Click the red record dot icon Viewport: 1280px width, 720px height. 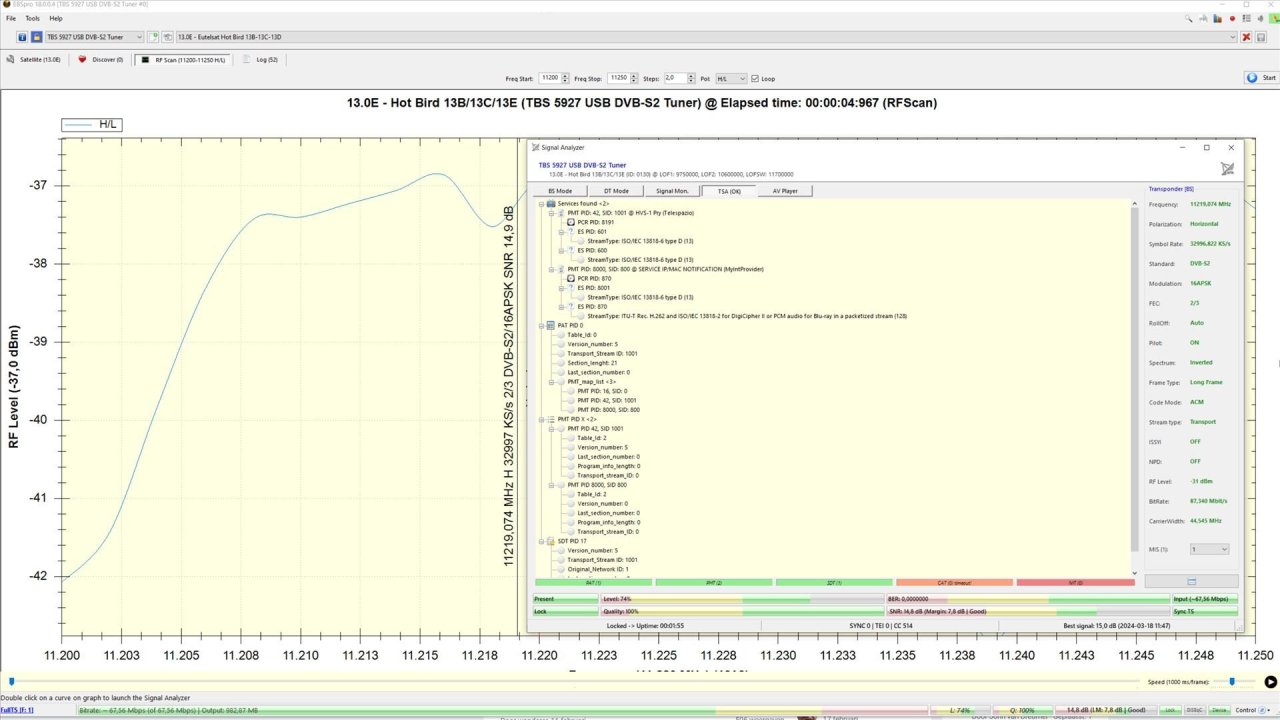click(x=1232, y=18)
